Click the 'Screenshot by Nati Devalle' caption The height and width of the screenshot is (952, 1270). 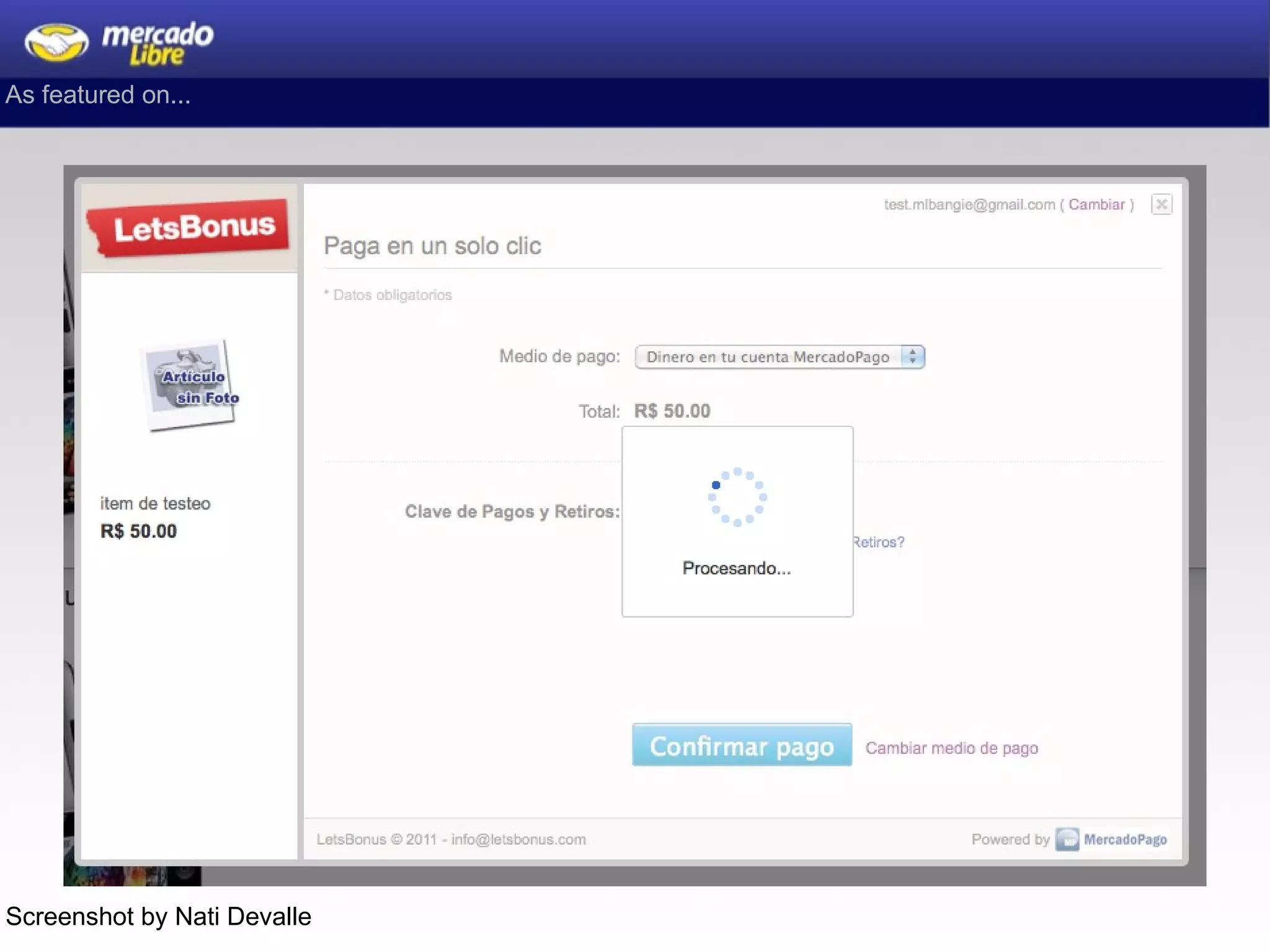(158, 917)
